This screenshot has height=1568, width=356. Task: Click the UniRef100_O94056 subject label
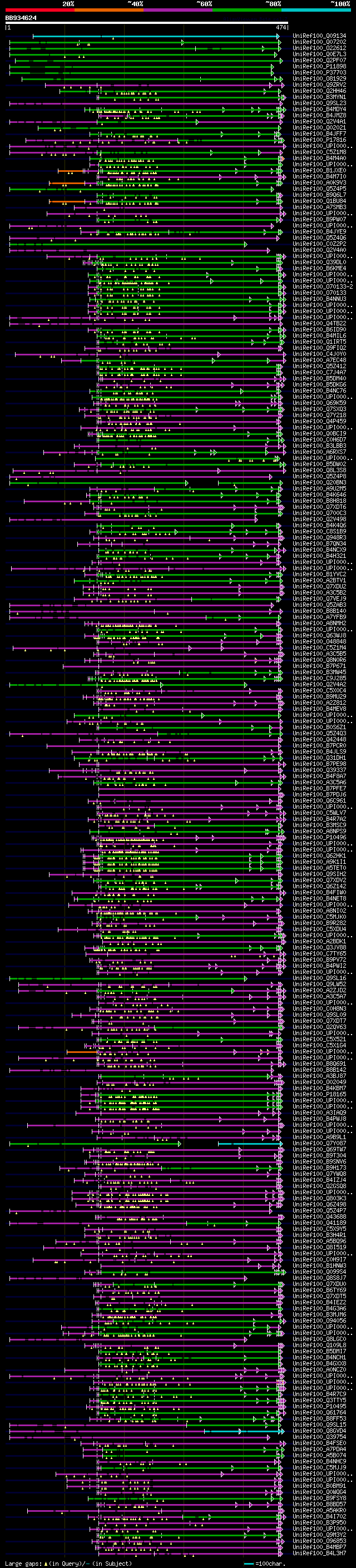click(x=319, y=1321)
